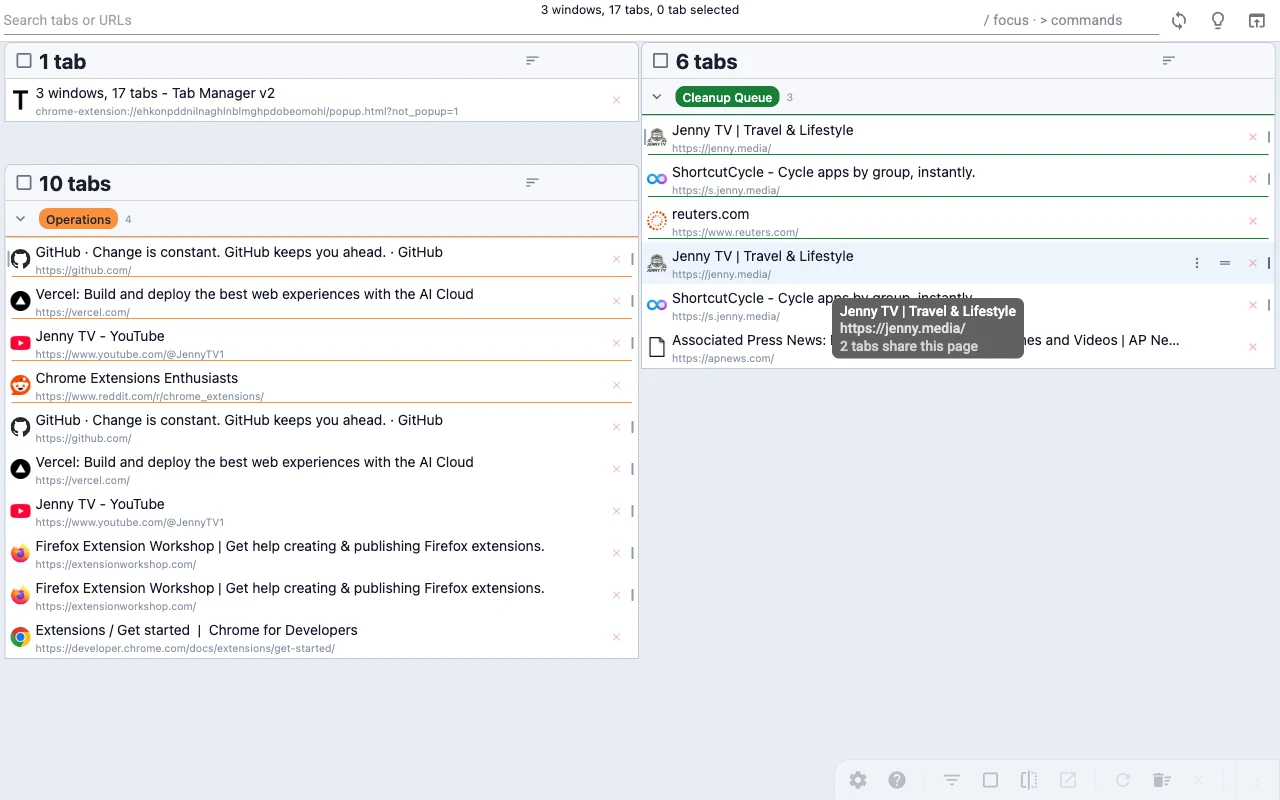Image resolution: width=1280 pixels, height=800 pixels.
Task: Check the 1 tab window checkbox
Action: click(x=24, y=61)
